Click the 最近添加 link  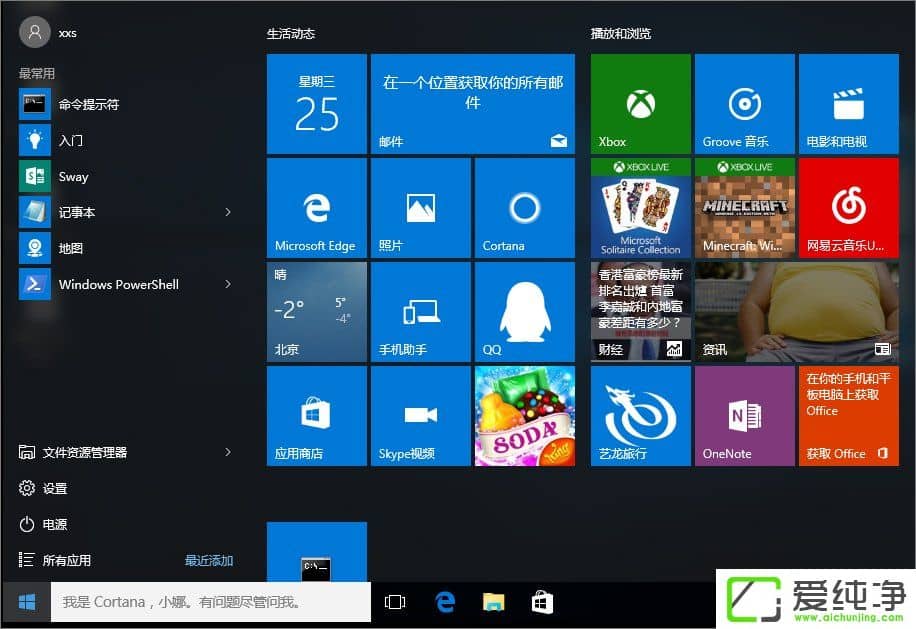[x=208, y=560]
